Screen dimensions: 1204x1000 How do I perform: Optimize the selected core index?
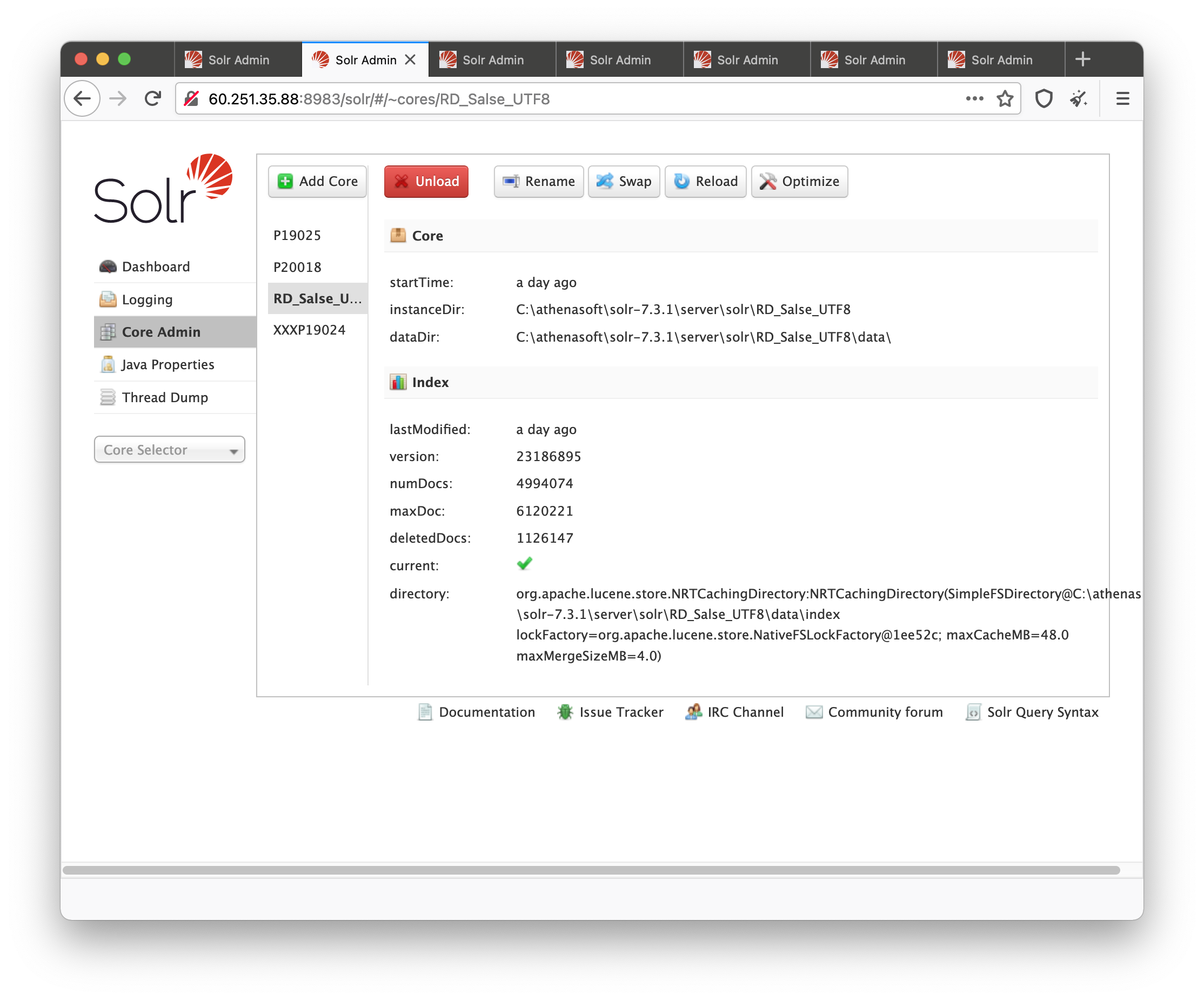799,181
